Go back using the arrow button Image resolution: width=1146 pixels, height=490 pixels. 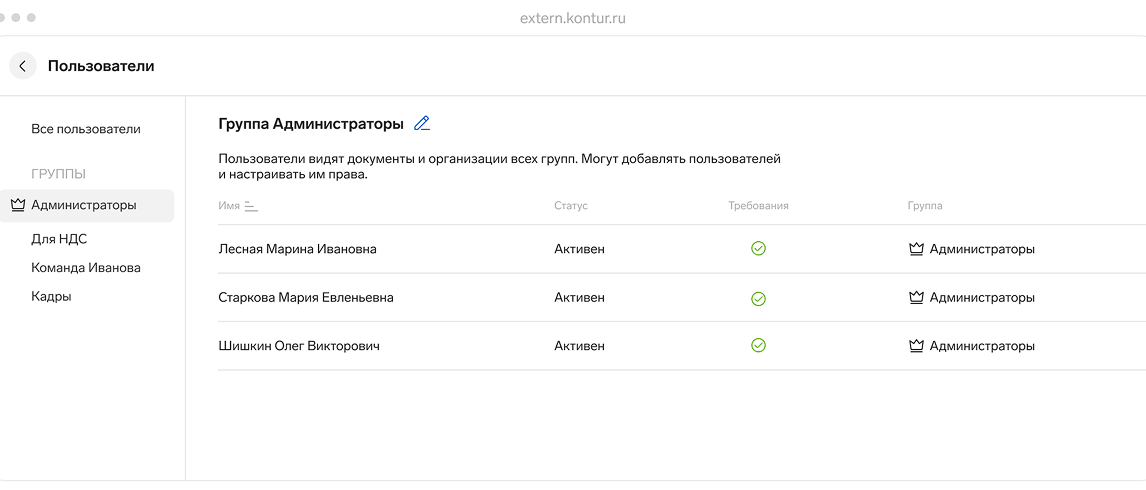[23, 66]
